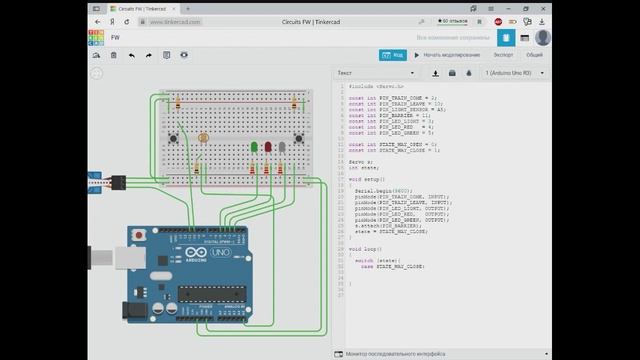
Task: Open browser downloads icon
Action: 542,22
